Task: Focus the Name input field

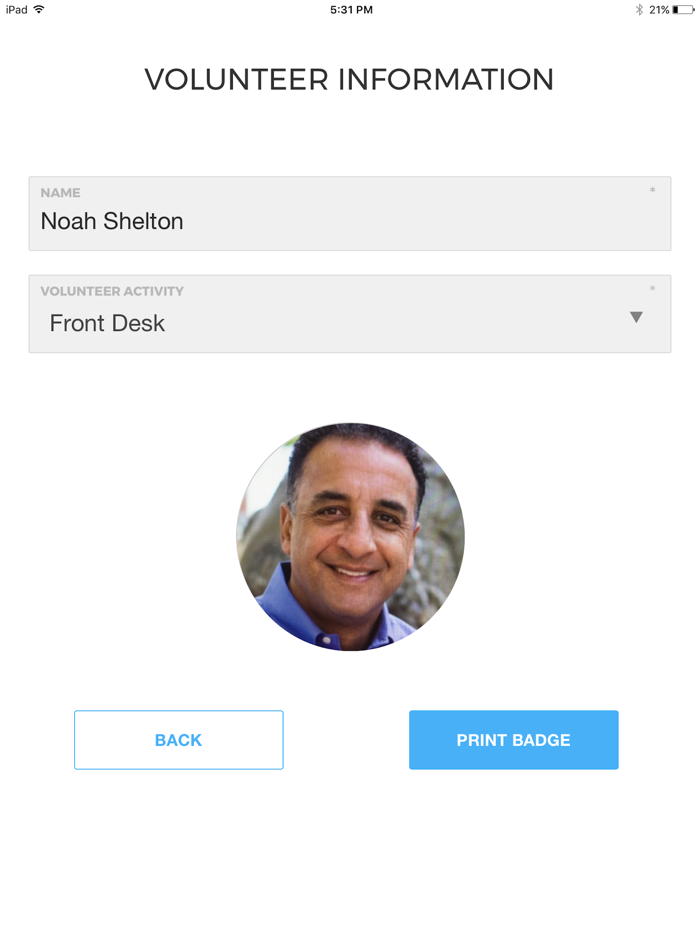Action: [x=350, y=213]
